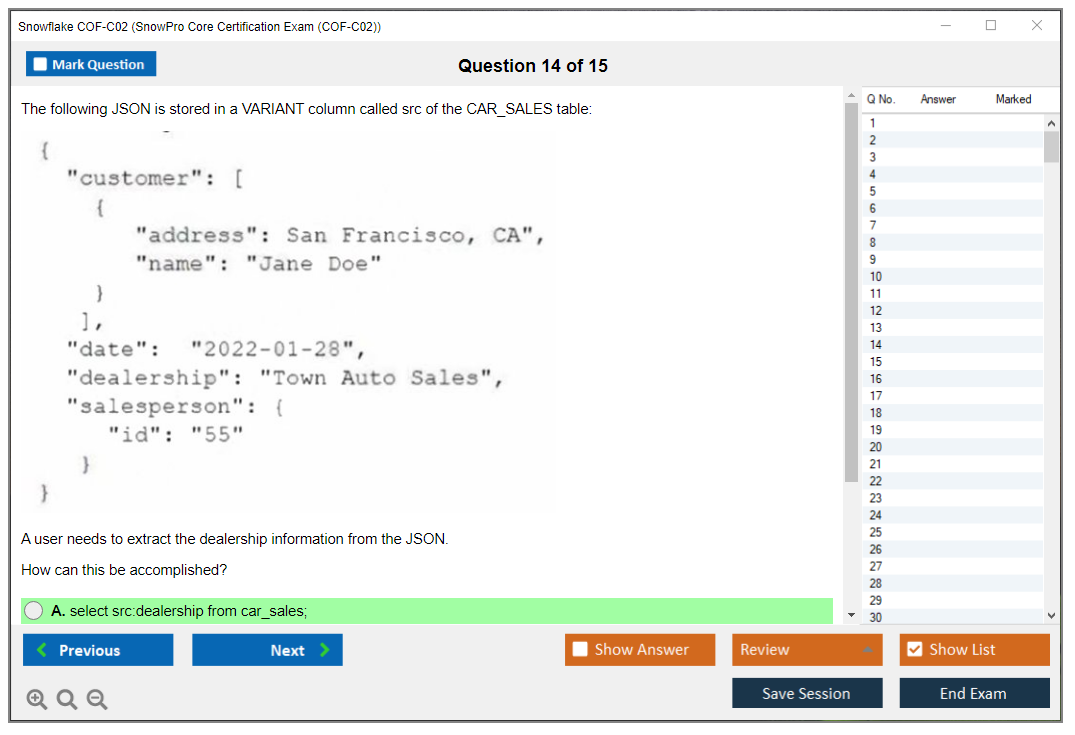Viewport: 1075px width, 735px height.
Task: Maximize the exam window
Action: (x=991, y=26)
